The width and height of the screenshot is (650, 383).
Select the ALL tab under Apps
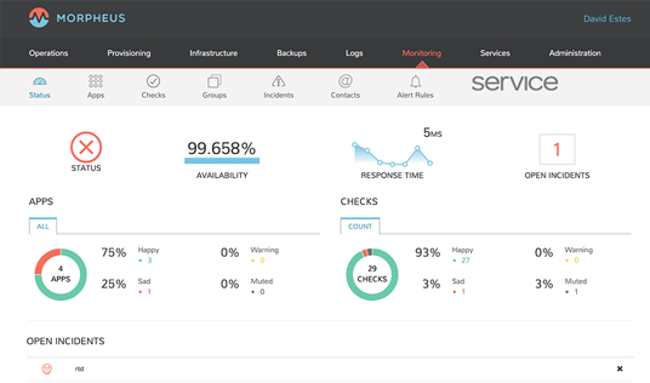point(43,226)
